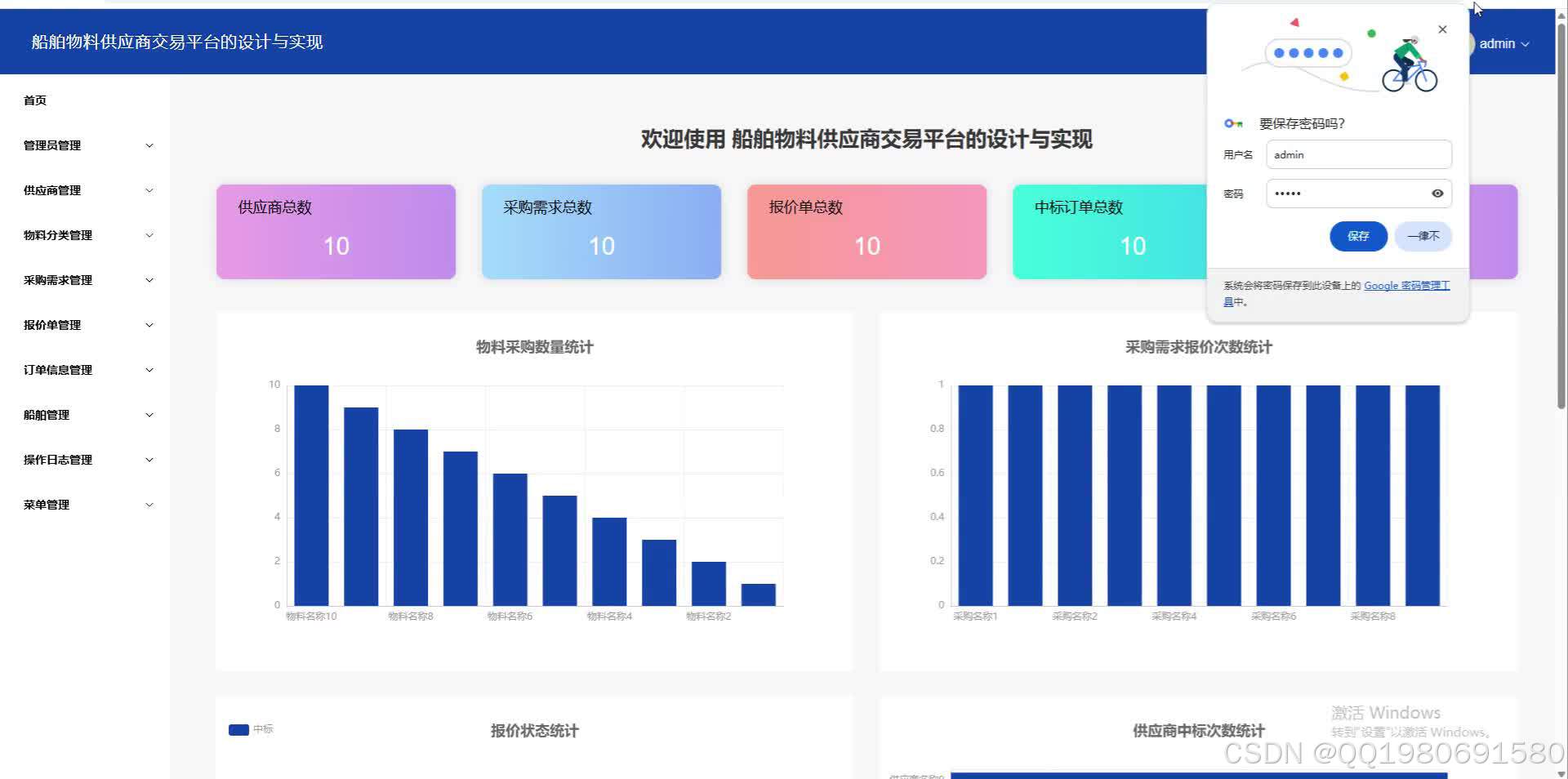This screenshot has height=779, width=1568.
Task: Click the 一律不 button
Action: pyautogui.click(x=1422, y=236)
